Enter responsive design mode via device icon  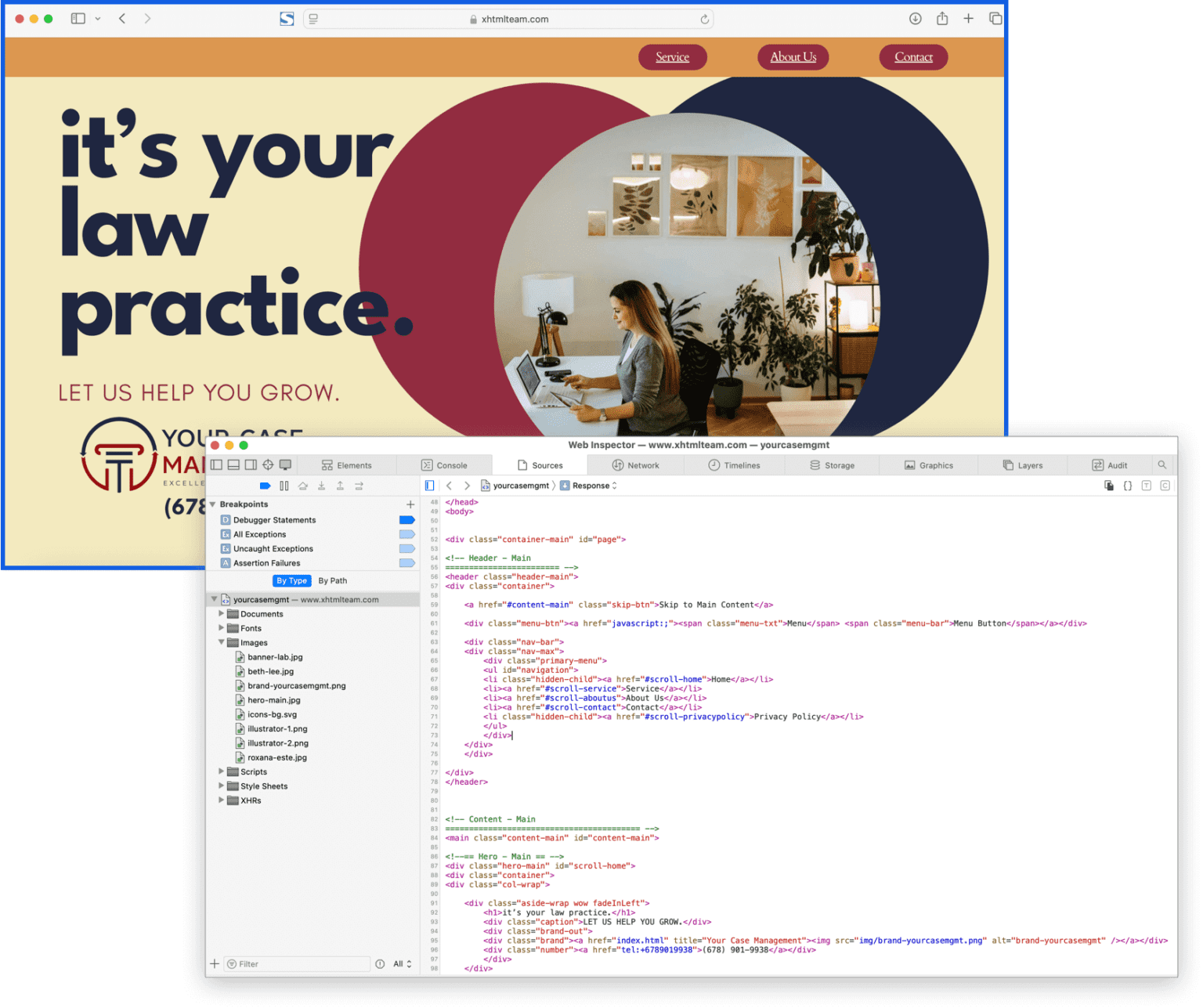(x=285, y=464)
